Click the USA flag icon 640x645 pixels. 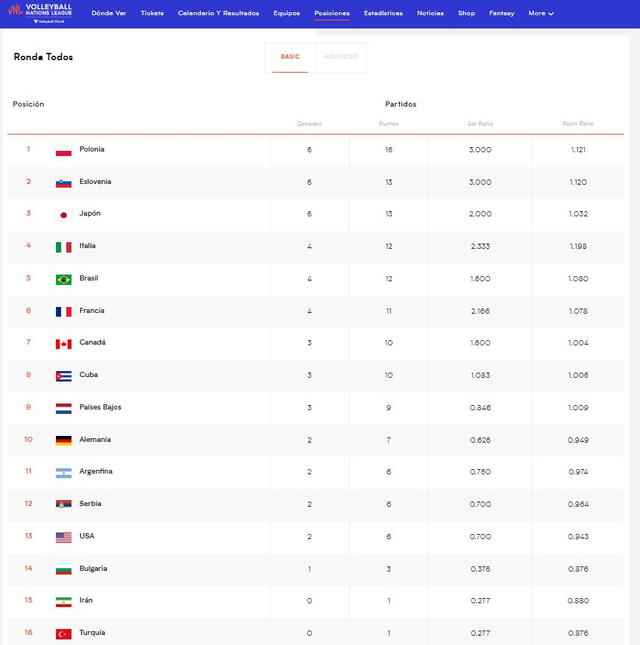click(x=63, y=537)
